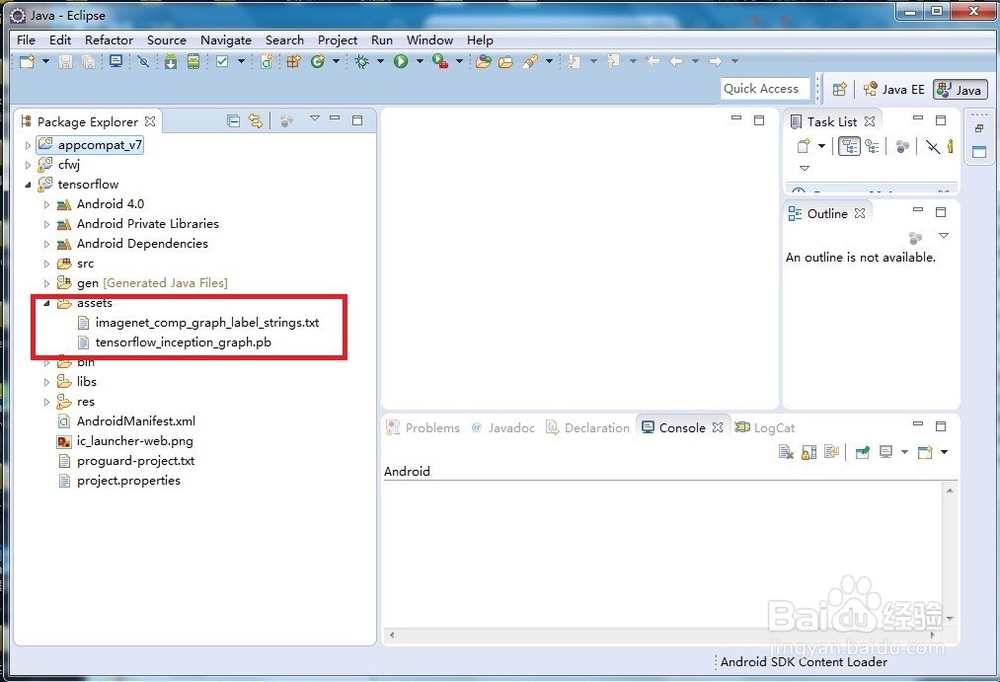Open the Refactor menu
1000x682 pixels.
click(x=108, y=40)
